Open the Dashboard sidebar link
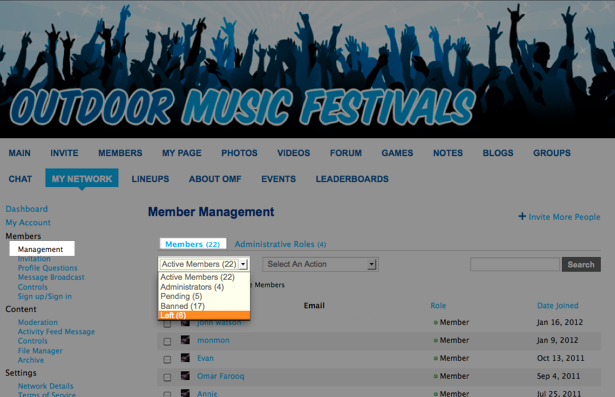The image size is (615, 397). point(27,209)
